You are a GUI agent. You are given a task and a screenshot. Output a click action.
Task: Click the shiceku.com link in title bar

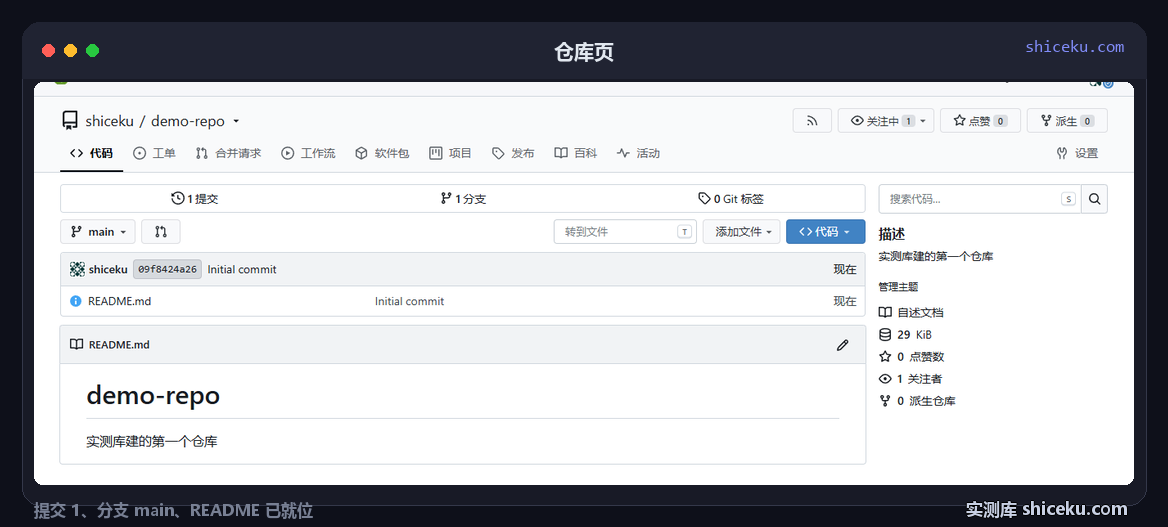click(x=1074, y=47)
